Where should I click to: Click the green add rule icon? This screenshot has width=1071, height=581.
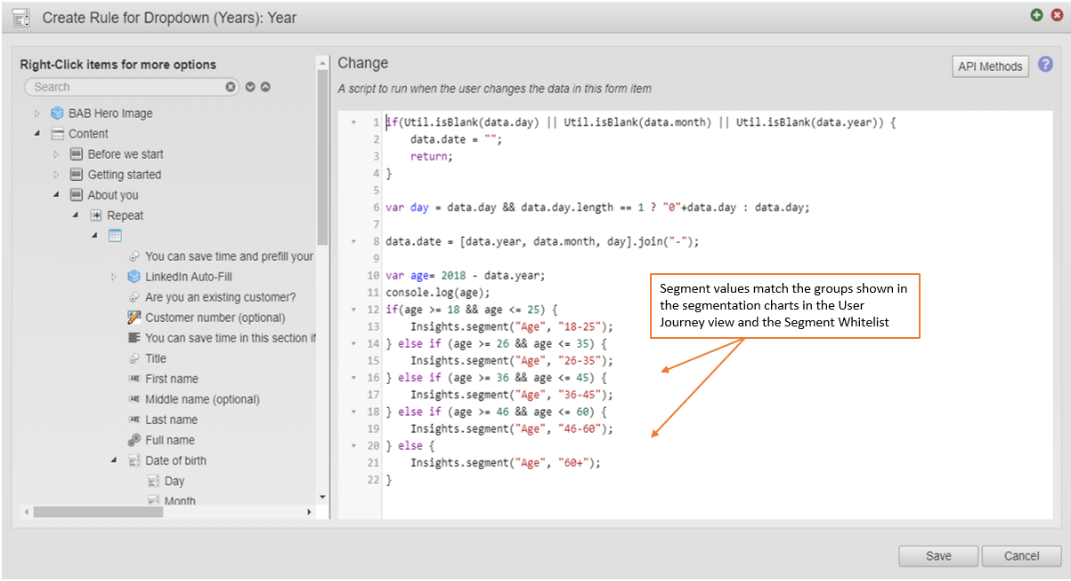point(1035,15)
